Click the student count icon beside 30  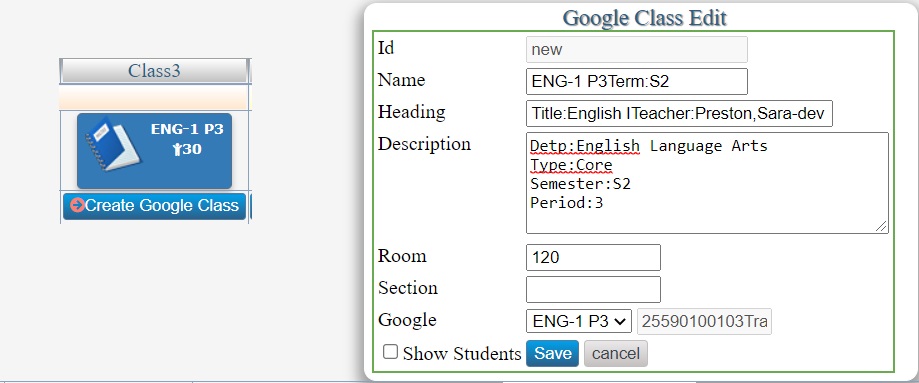177,150
